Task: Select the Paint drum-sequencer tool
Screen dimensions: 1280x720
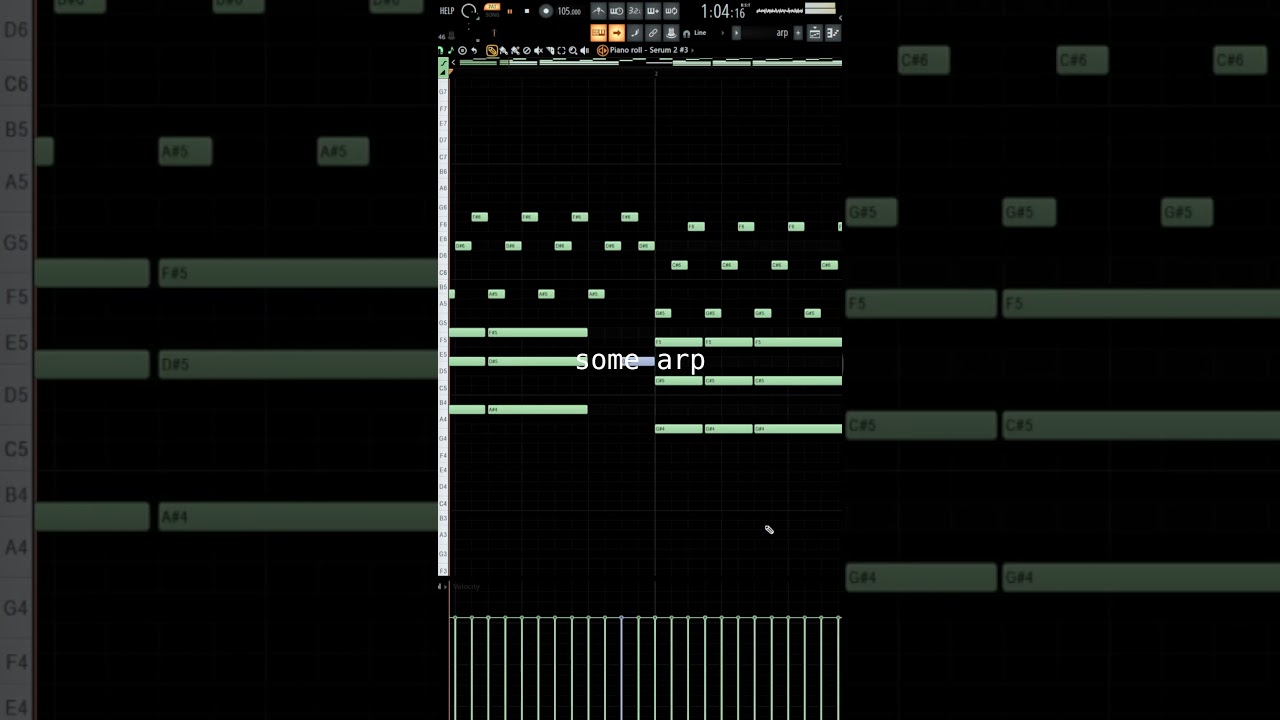Action: click(515, 50)
